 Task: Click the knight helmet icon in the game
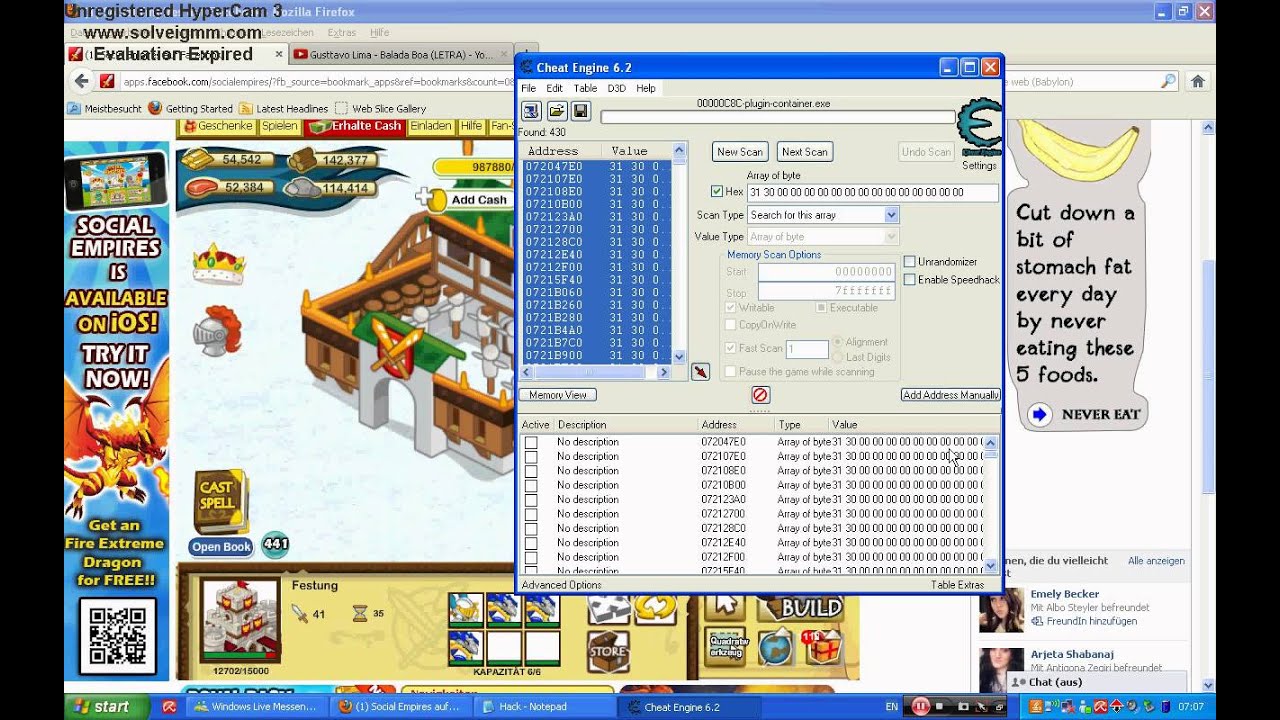(218, 330)
